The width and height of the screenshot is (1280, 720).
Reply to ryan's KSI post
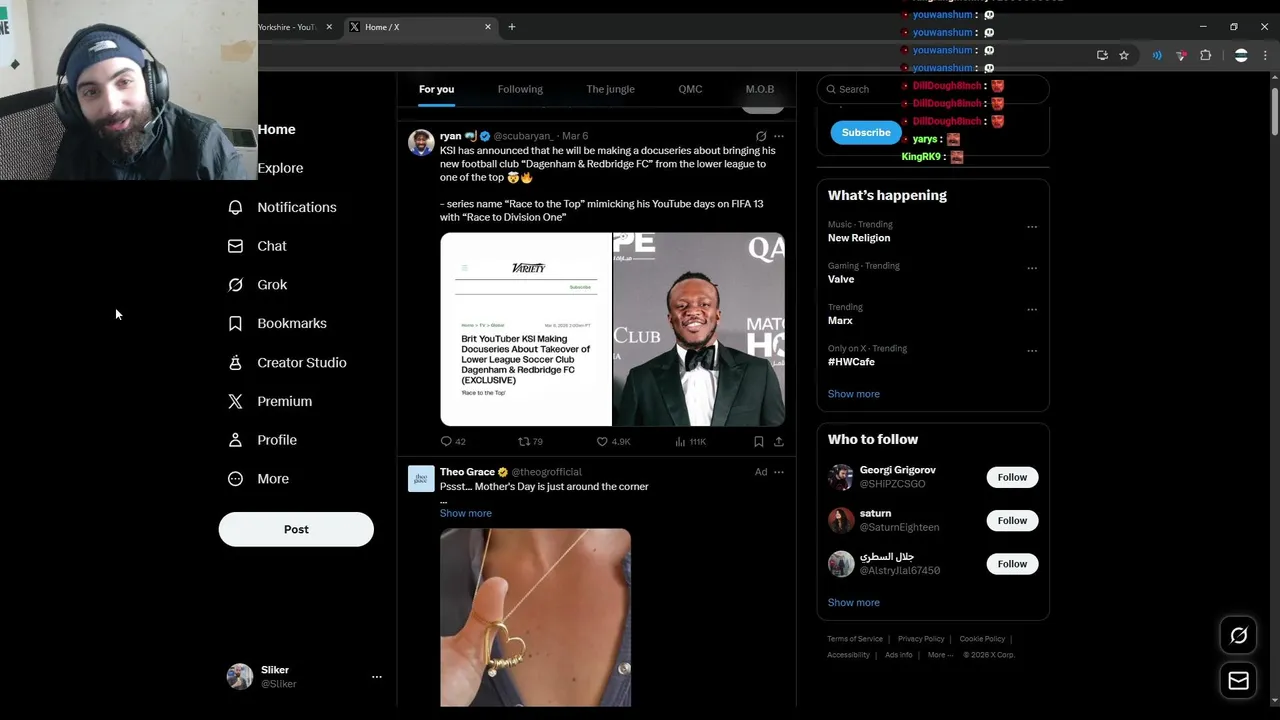(446, 441)
